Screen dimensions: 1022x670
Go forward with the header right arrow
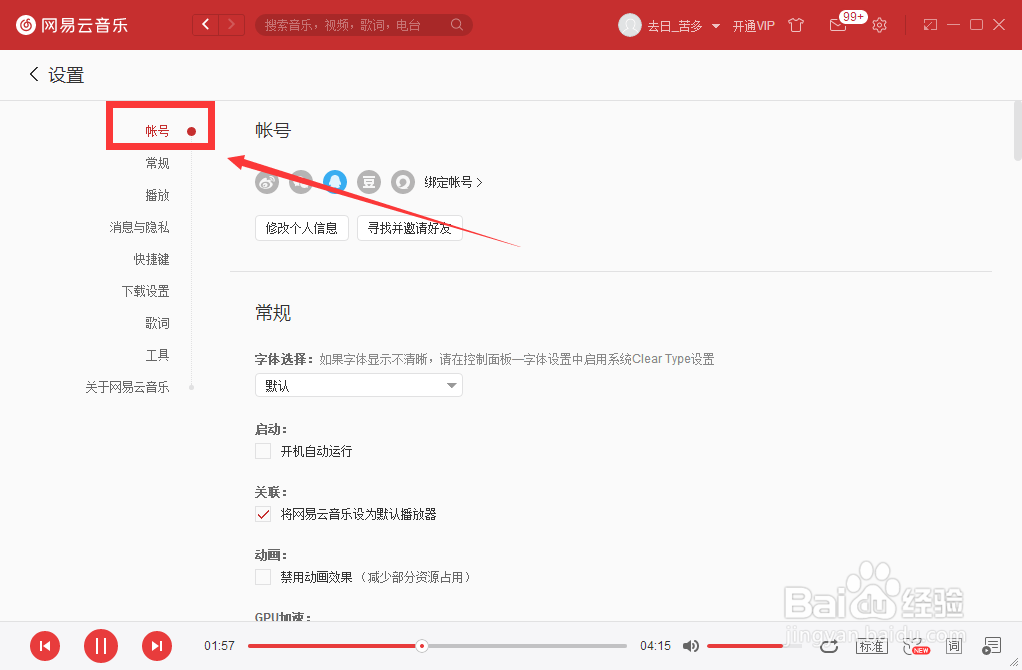point(231,25)
